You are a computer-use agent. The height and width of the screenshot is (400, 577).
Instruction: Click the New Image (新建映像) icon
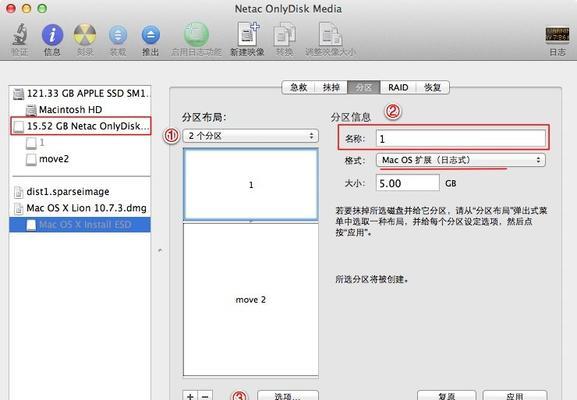248,35
